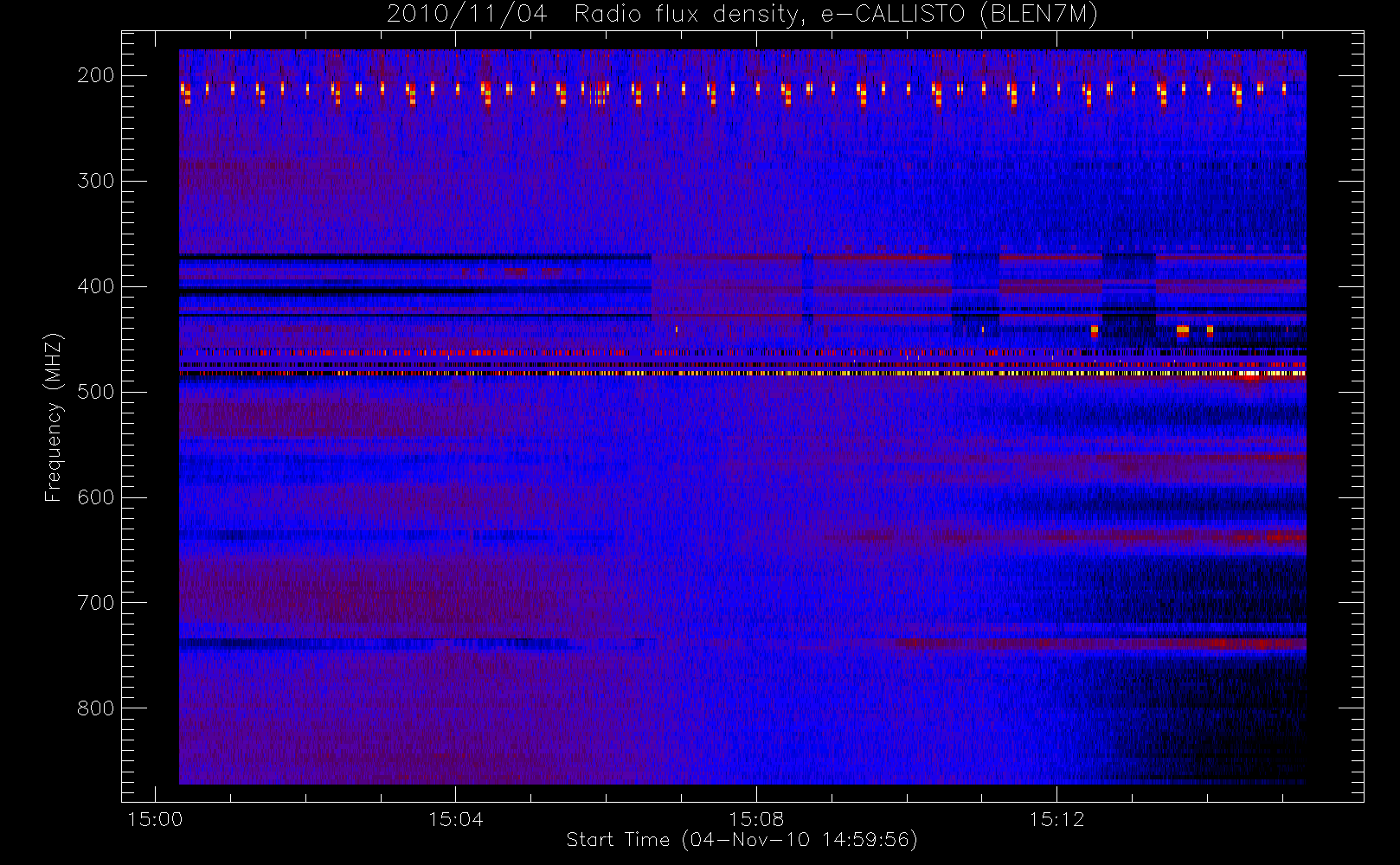The height and width of the screenshot is (865, 1400).
Task: Click the 500 frequency tick label
Action: [x=96, y=392]
